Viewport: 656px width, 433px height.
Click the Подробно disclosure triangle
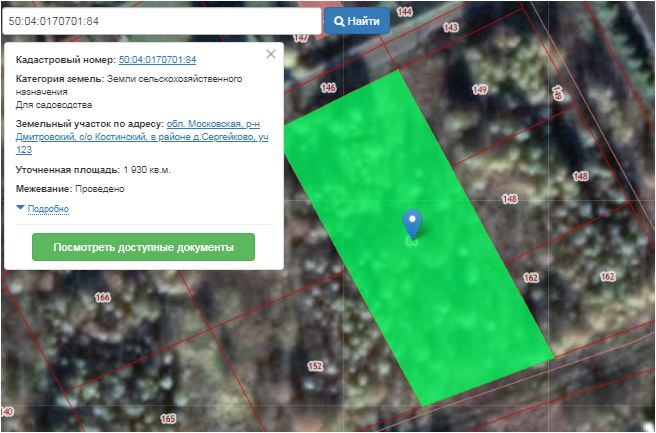point(21,208)
